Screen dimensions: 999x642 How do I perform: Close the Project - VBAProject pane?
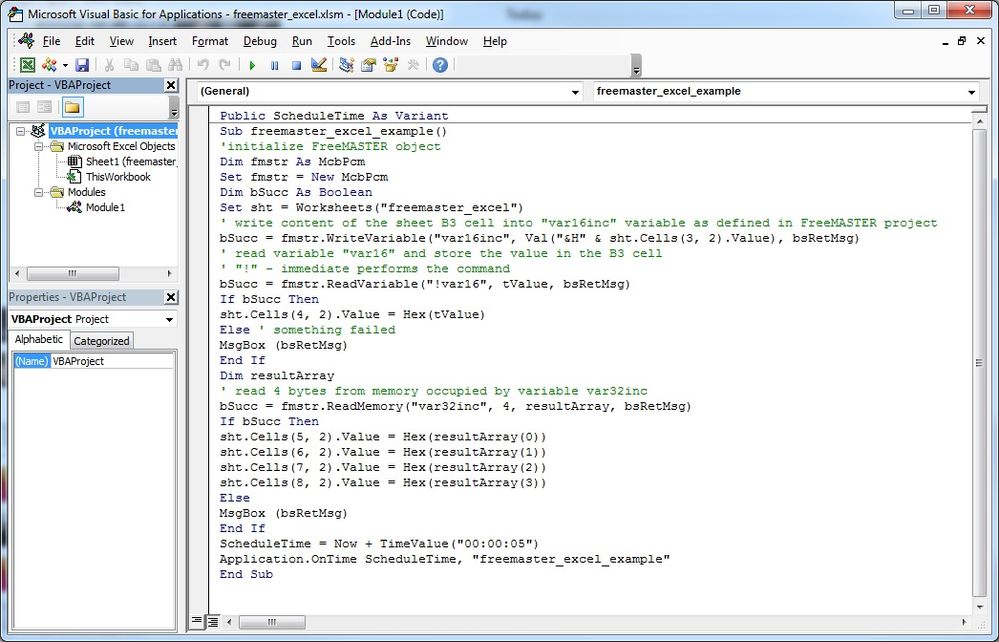tap(171, 85)
